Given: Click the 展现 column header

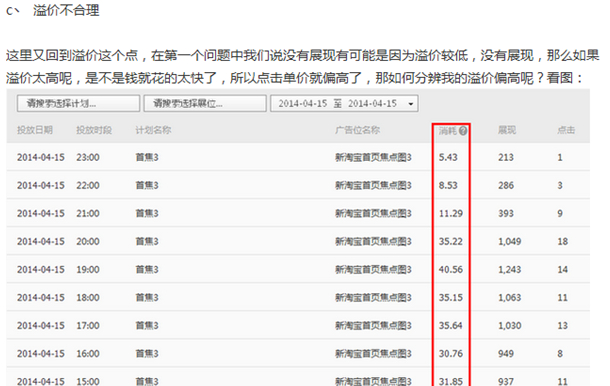Looking at the screenshot, I should point(507,130).
